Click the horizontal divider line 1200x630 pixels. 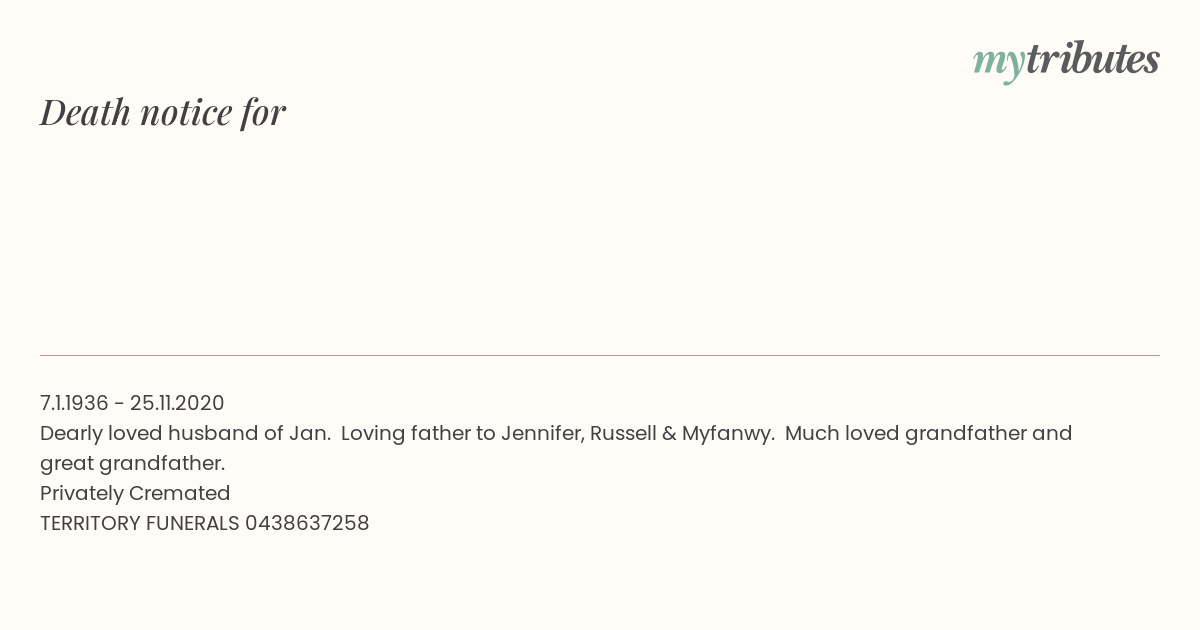tap(600, 355)
